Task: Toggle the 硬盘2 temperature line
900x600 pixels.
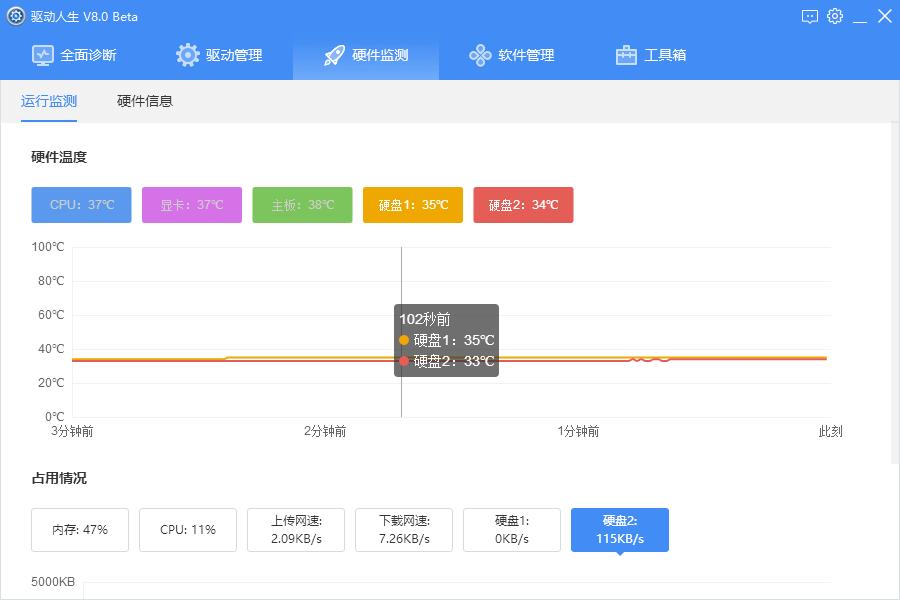Action: tap(523, 204)
